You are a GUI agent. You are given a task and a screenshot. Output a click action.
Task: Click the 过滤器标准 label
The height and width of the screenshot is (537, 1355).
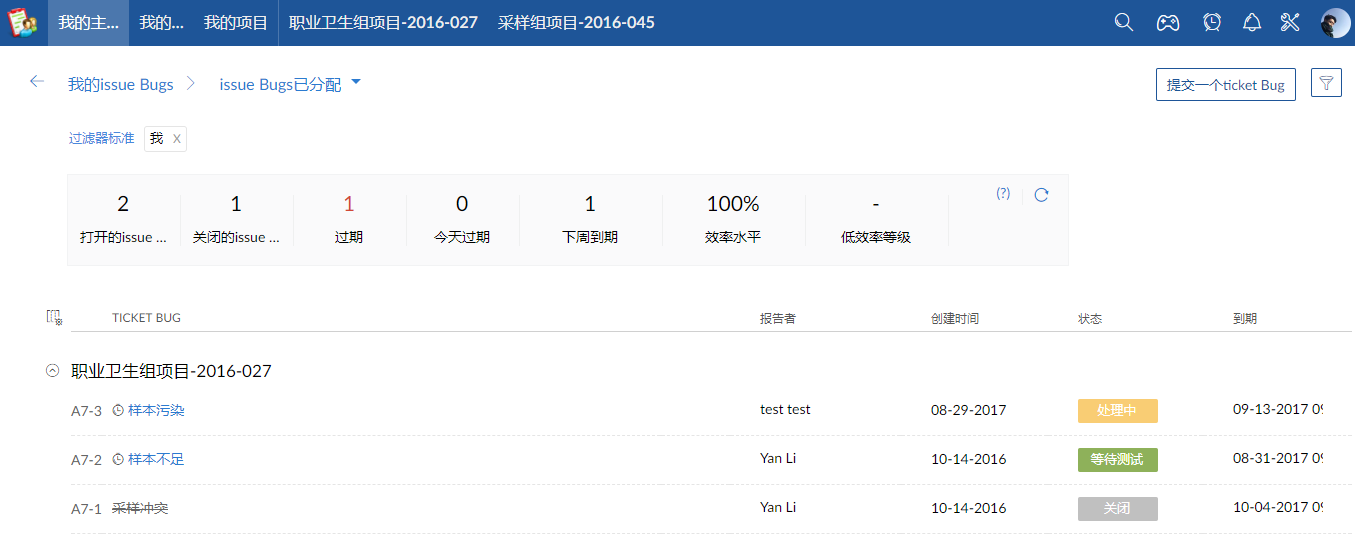(x=101, y=138)
